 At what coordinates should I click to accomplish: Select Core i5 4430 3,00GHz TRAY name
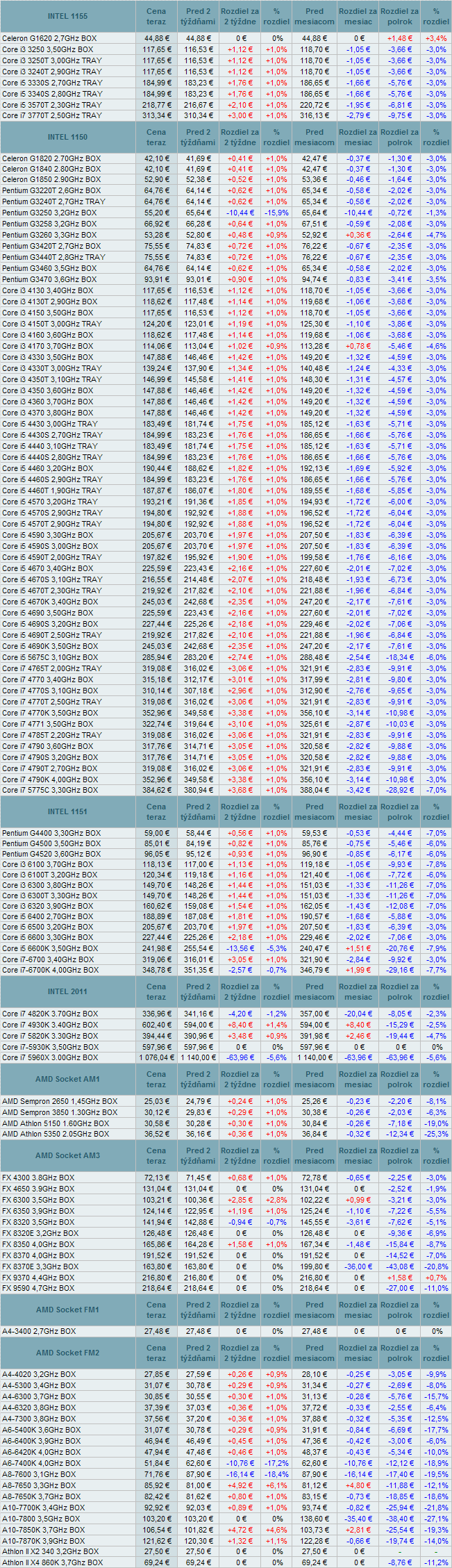click(50, 424)
